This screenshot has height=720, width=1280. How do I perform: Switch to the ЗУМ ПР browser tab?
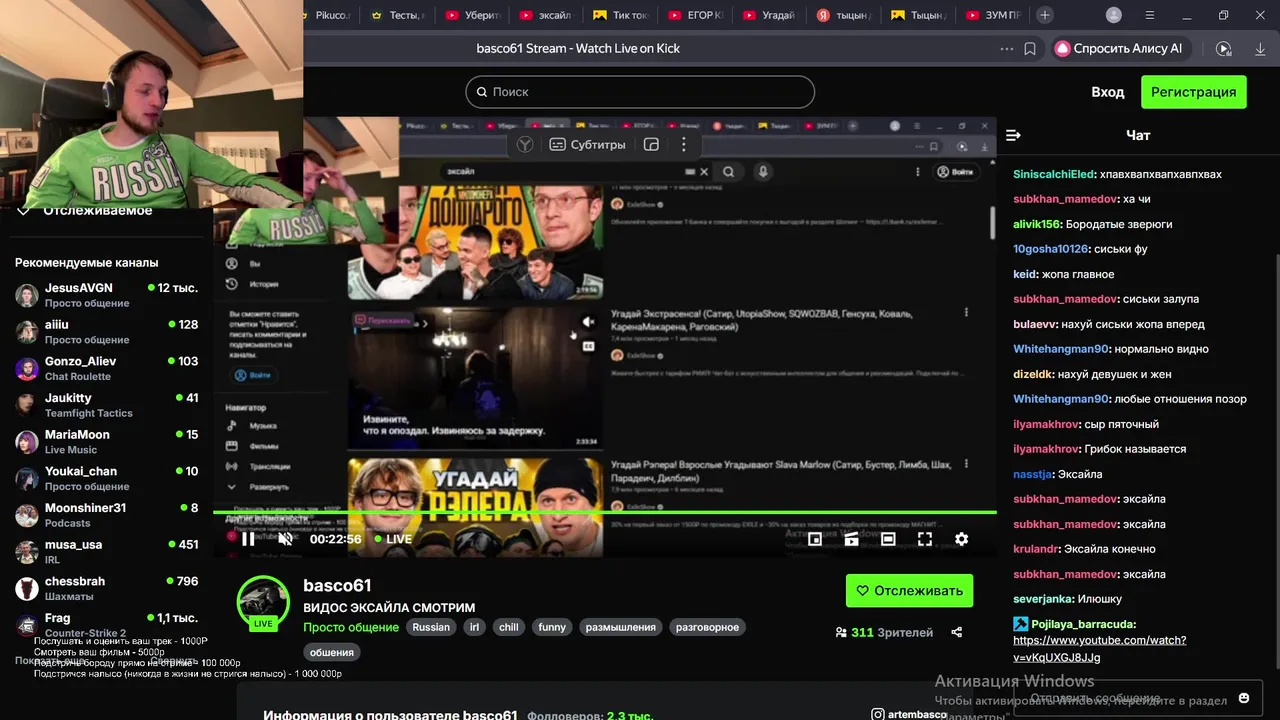click(993, 15)
